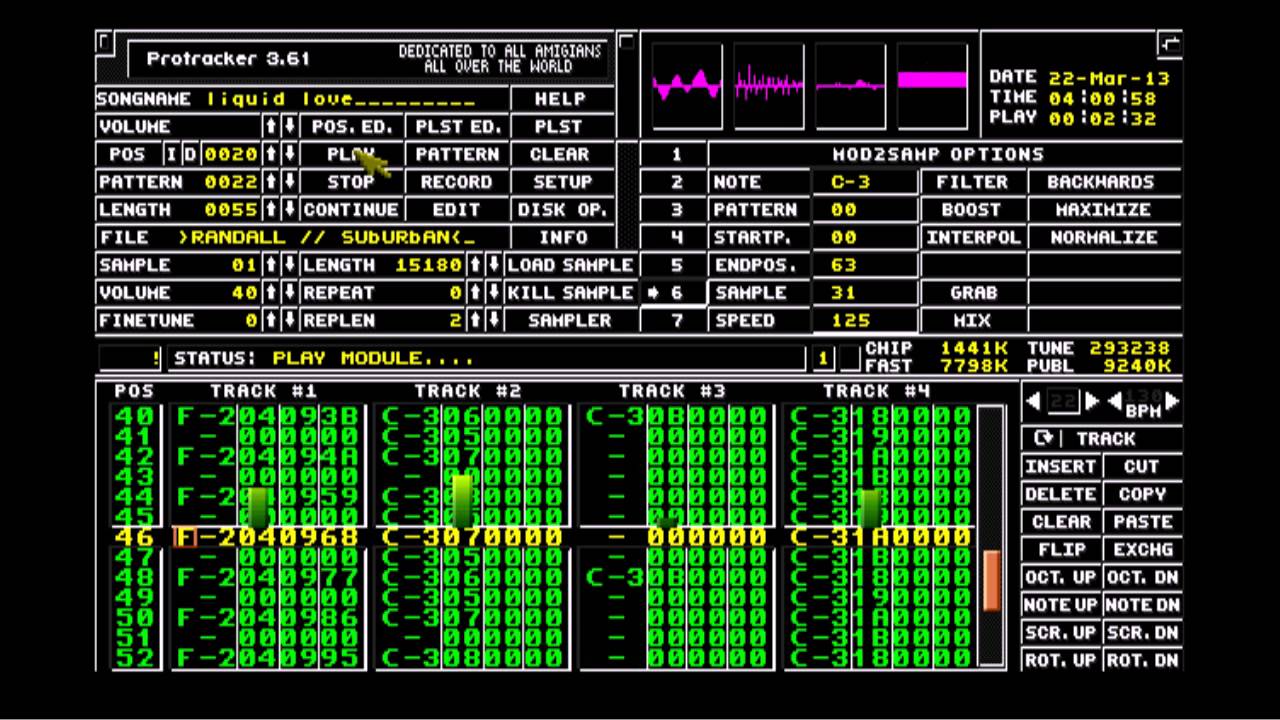Click the left arrow beside the 22 box
Viewport: 1280px width, 720px height.
(x=1034, y=402)
